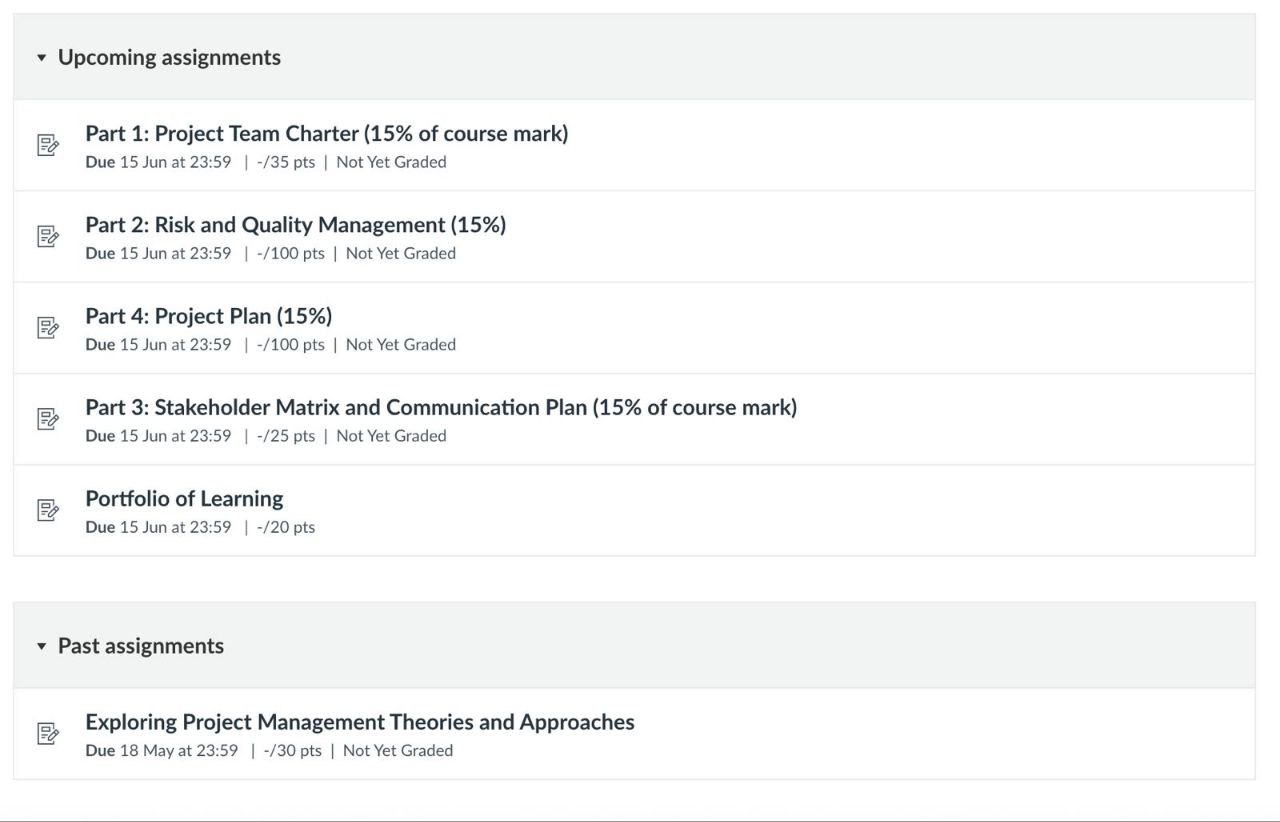Click the Upcoming assignments header text
This screenshot has height=822, width=1280.
169,58
